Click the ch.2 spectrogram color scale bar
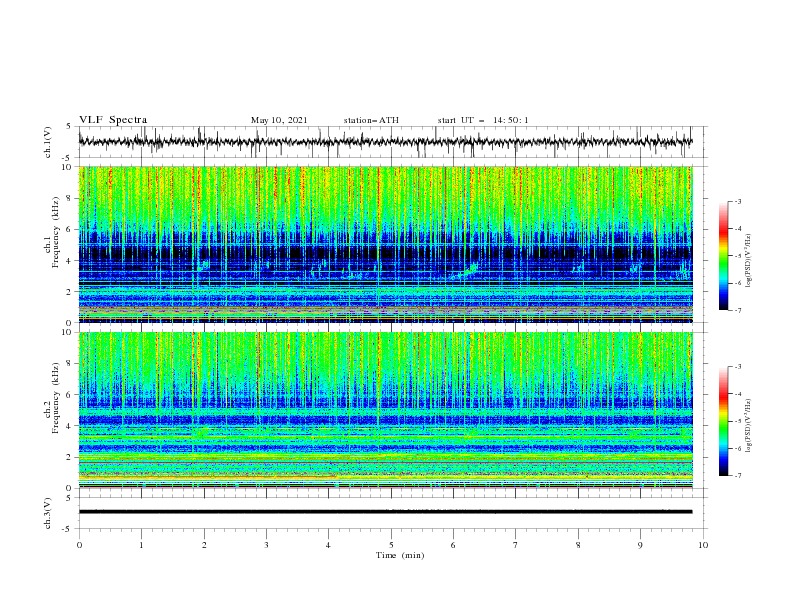 pyautogui.click(x=723, y=421)
